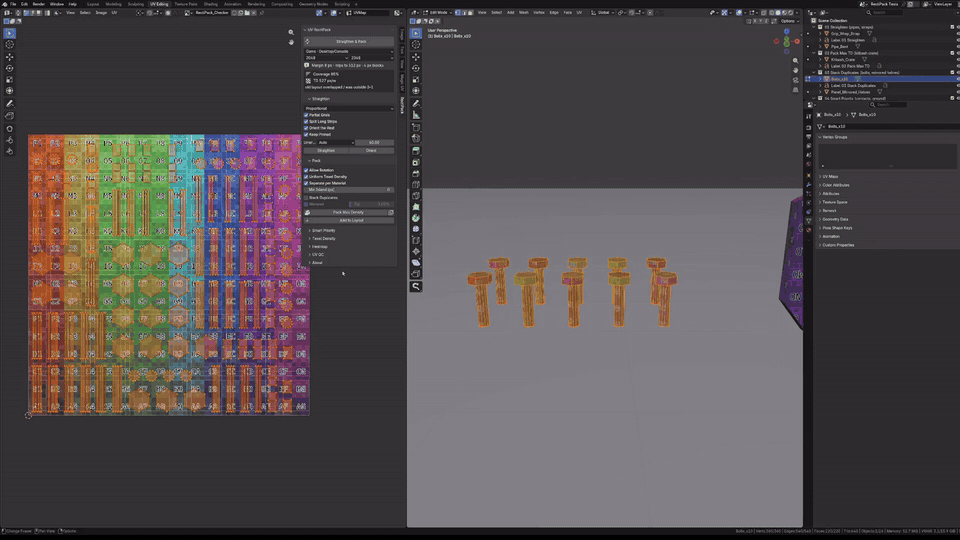The width and height of the screenshot is (960, 540).
Task: Open the Modifiers properties tab wrench icon
Action: (809, 184)
